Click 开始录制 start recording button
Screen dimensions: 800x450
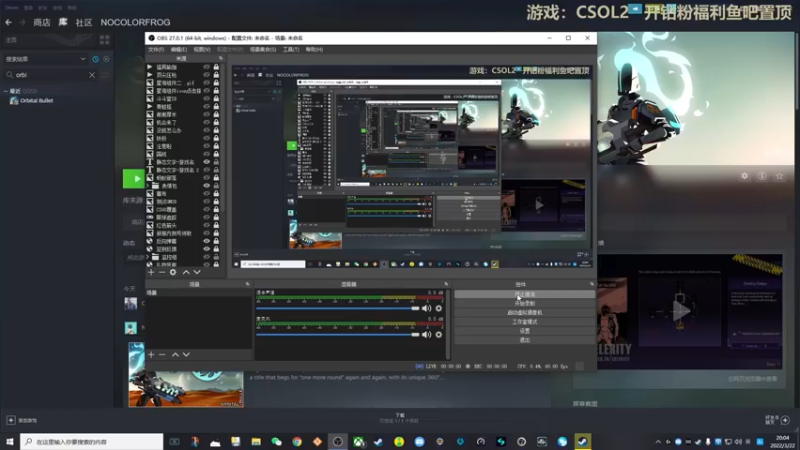pos(524,304)
